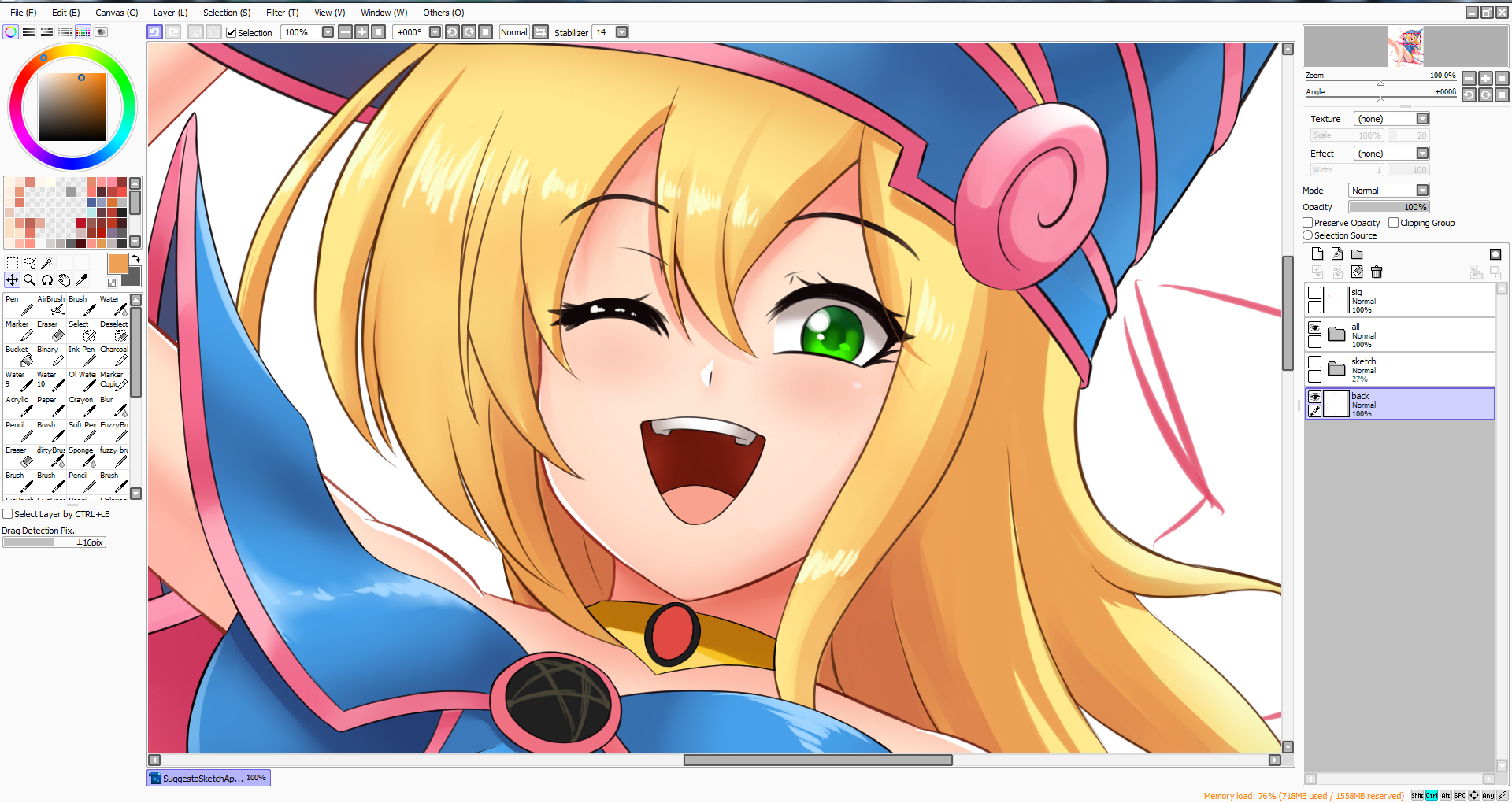Choose the Bucket fill tool

pyautogui.click(x=19, y=356)
